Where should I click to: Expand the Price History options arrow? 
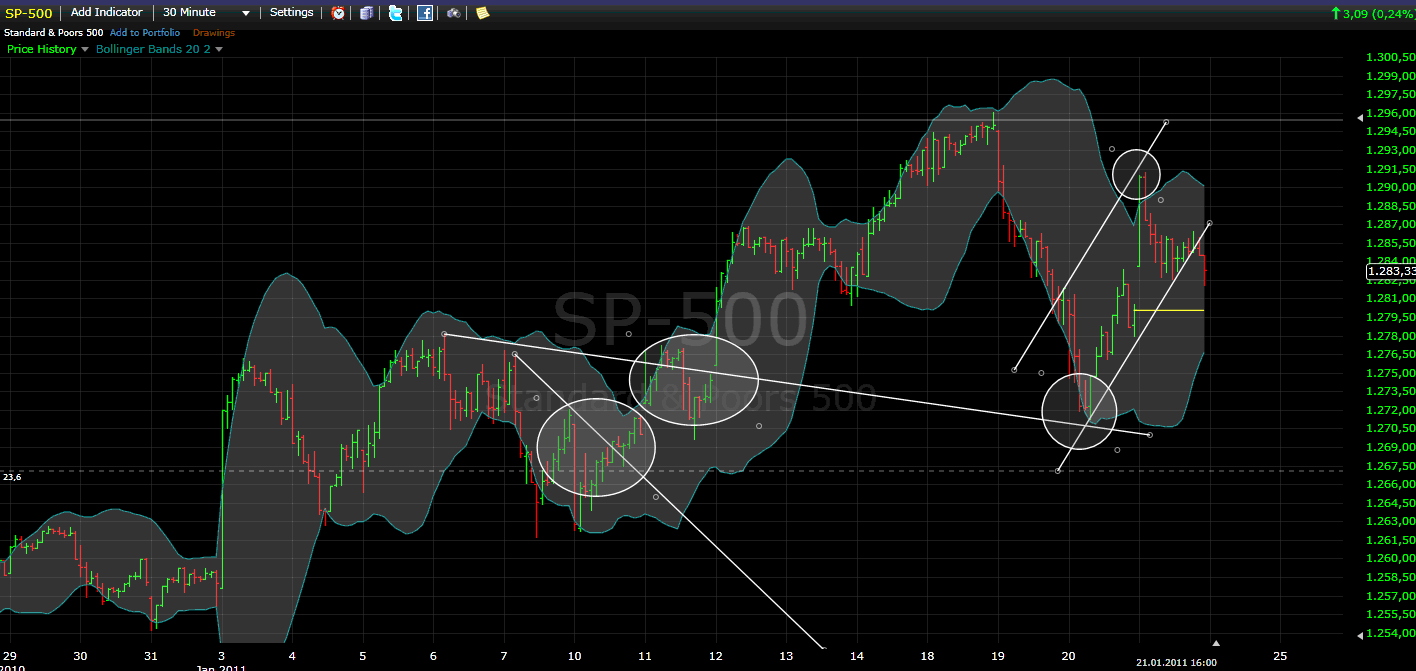[x=85, y=49]
